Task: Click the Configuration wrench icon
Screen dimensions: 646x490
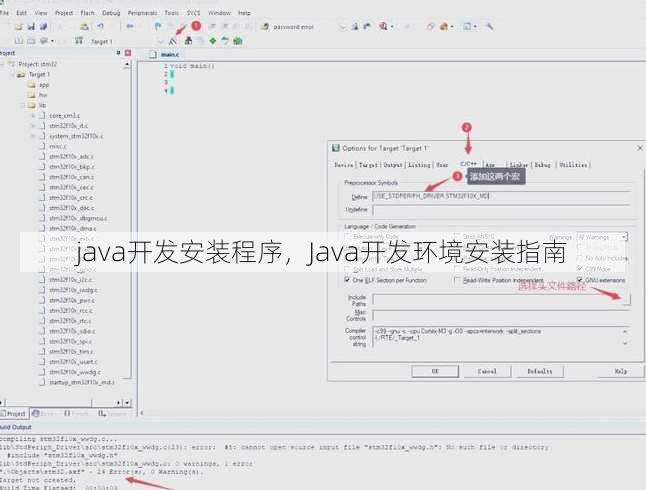Action: 489,27
